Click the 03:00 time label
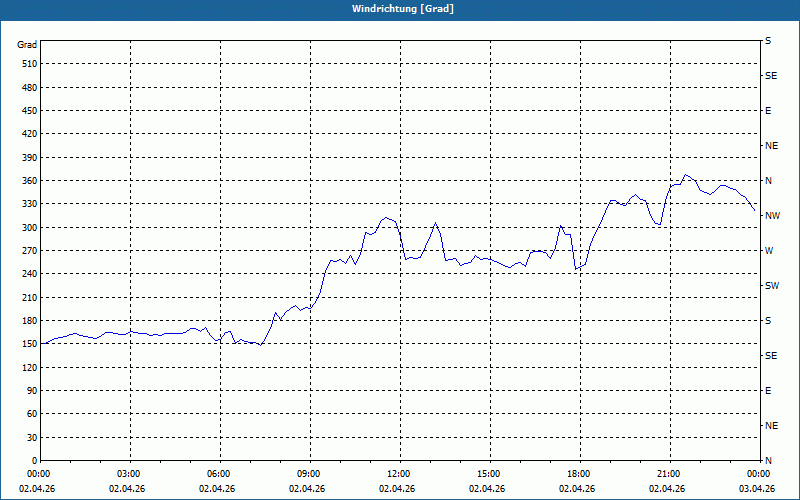Viewport: 800px width, 500px height. coord(129,474)
